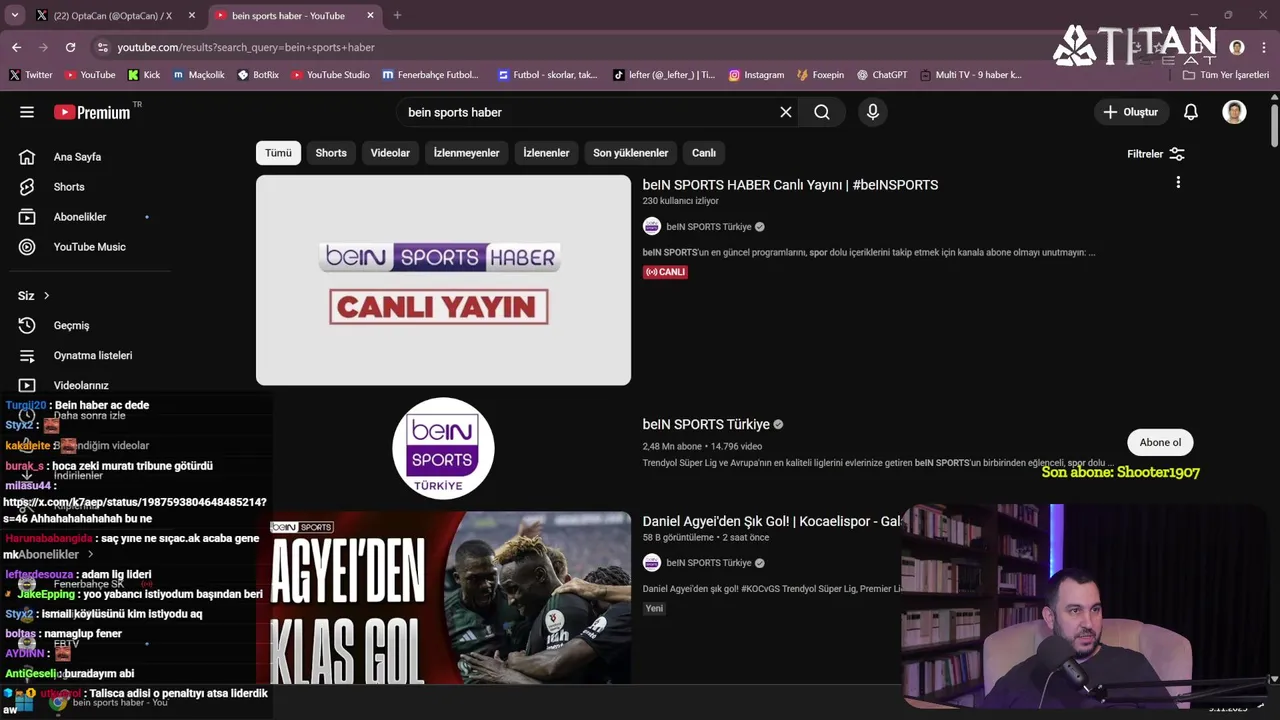Click Abone ol for beIN SPORTS Türkiye
1280x720 pixels.
(1160, 442)
